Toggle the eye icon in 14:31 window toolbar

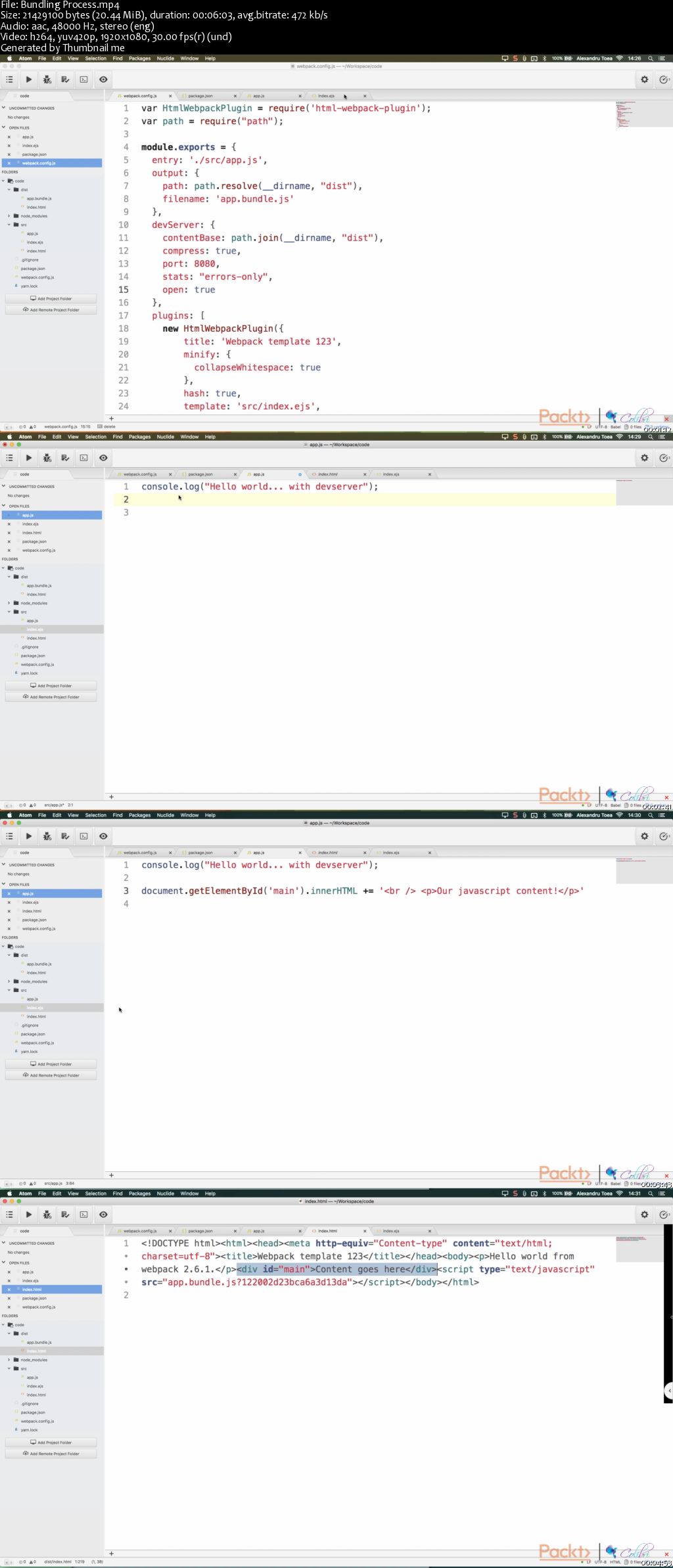click(103, 1215)
